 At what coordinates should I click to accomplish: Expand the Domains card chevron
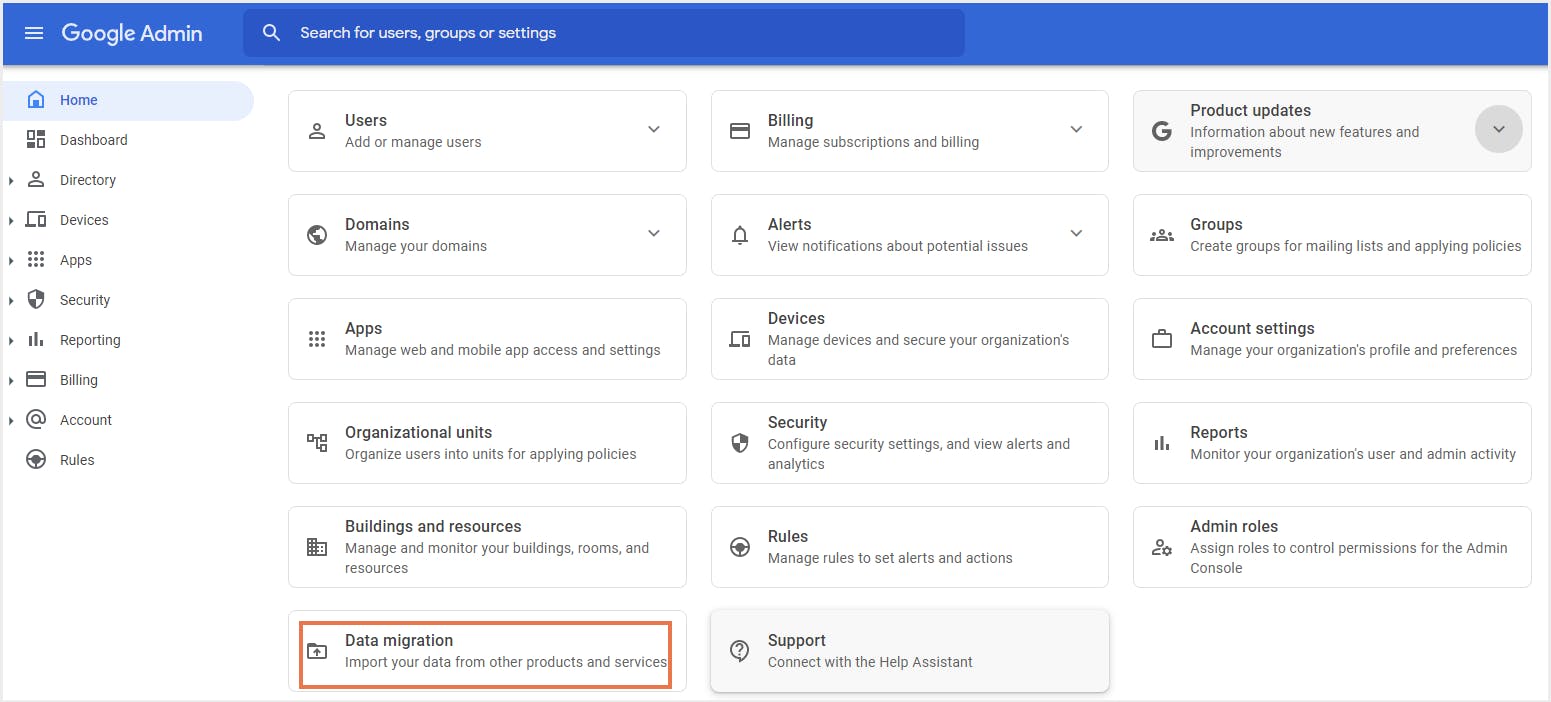pos(654,234)
